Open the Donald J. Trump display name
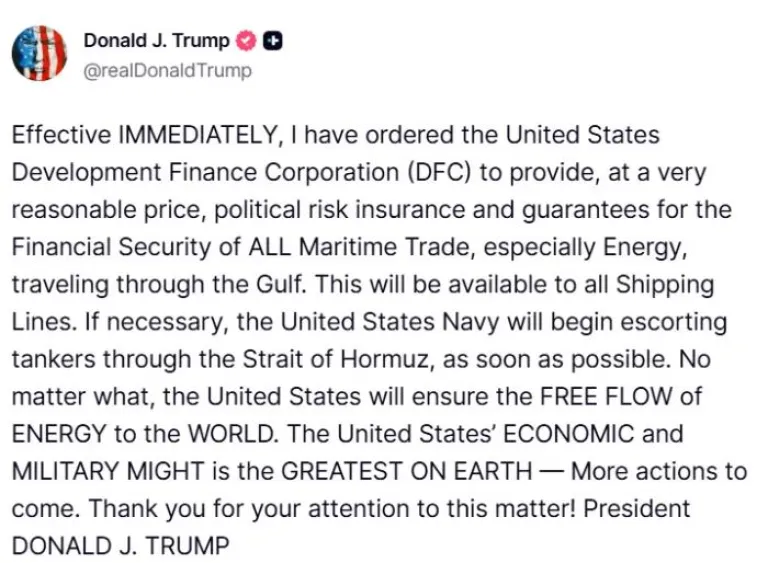This screenshot has width=768, height=563. pos(156,41)
